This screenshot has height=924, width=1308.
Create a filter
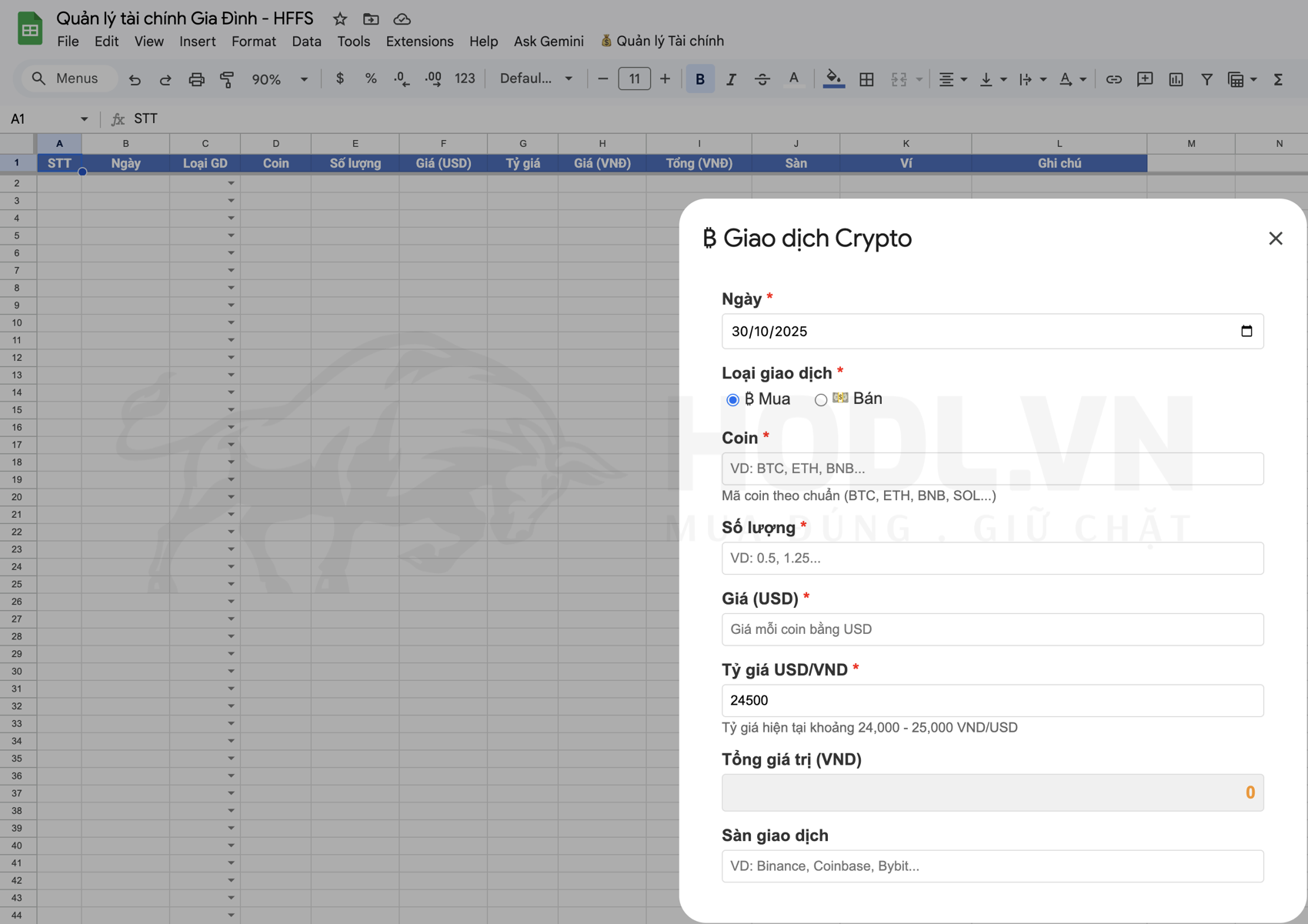point(1206,78)
